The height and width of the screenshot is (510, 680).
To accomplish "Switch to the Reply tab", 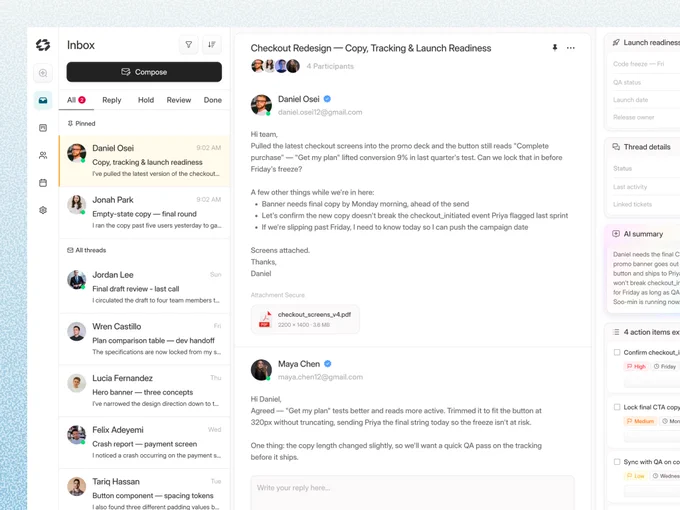I will (x=111, y=100).
